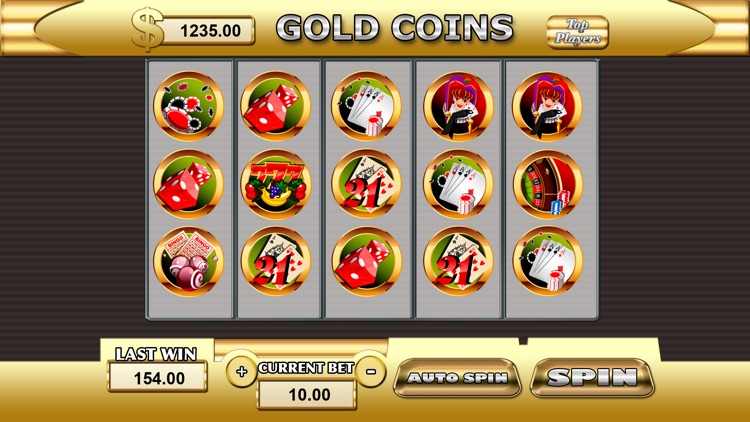Viewport: 750px width, 422px height.
Task: Select the poker chips symbol in first reel
Action: [x=188, y=106]
